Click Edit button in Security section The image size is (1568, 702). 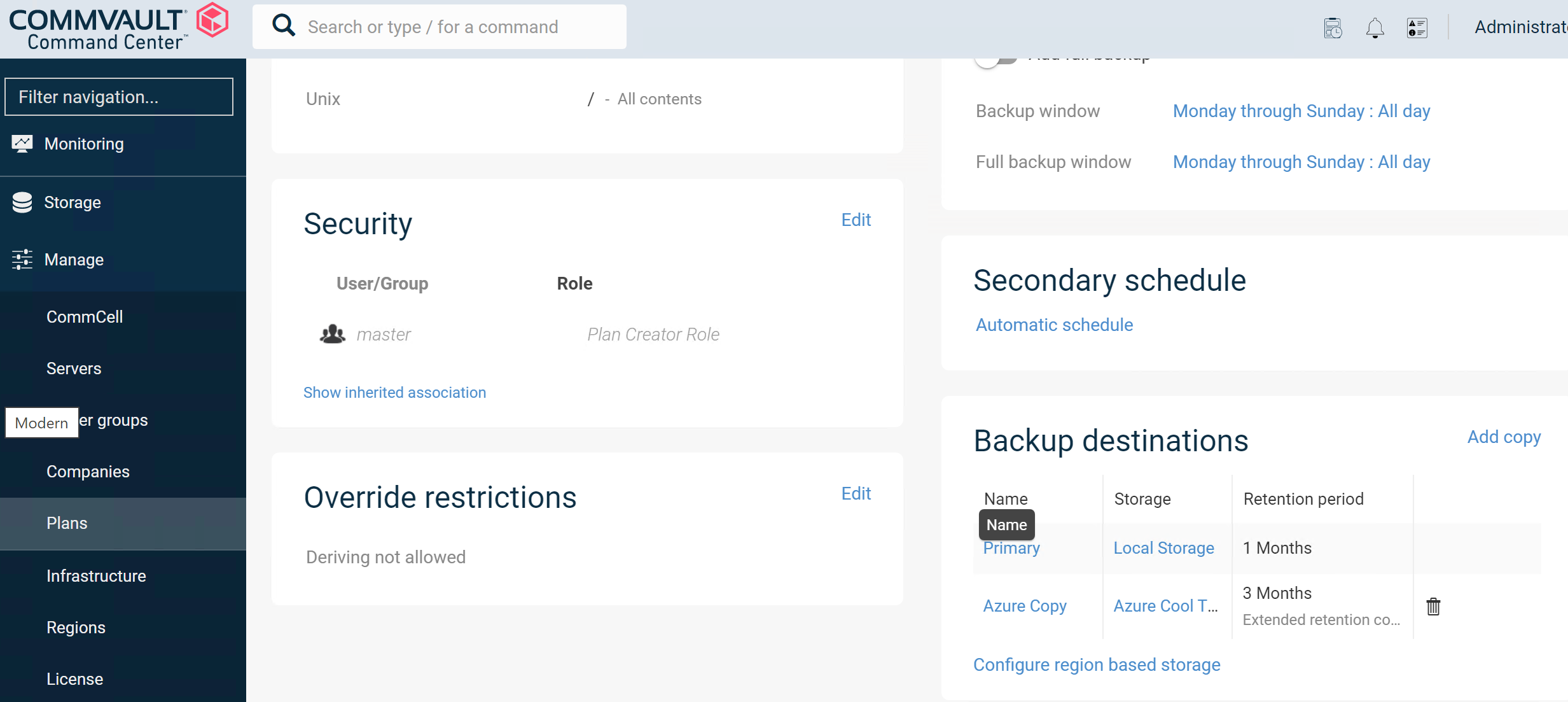point(856,220)
